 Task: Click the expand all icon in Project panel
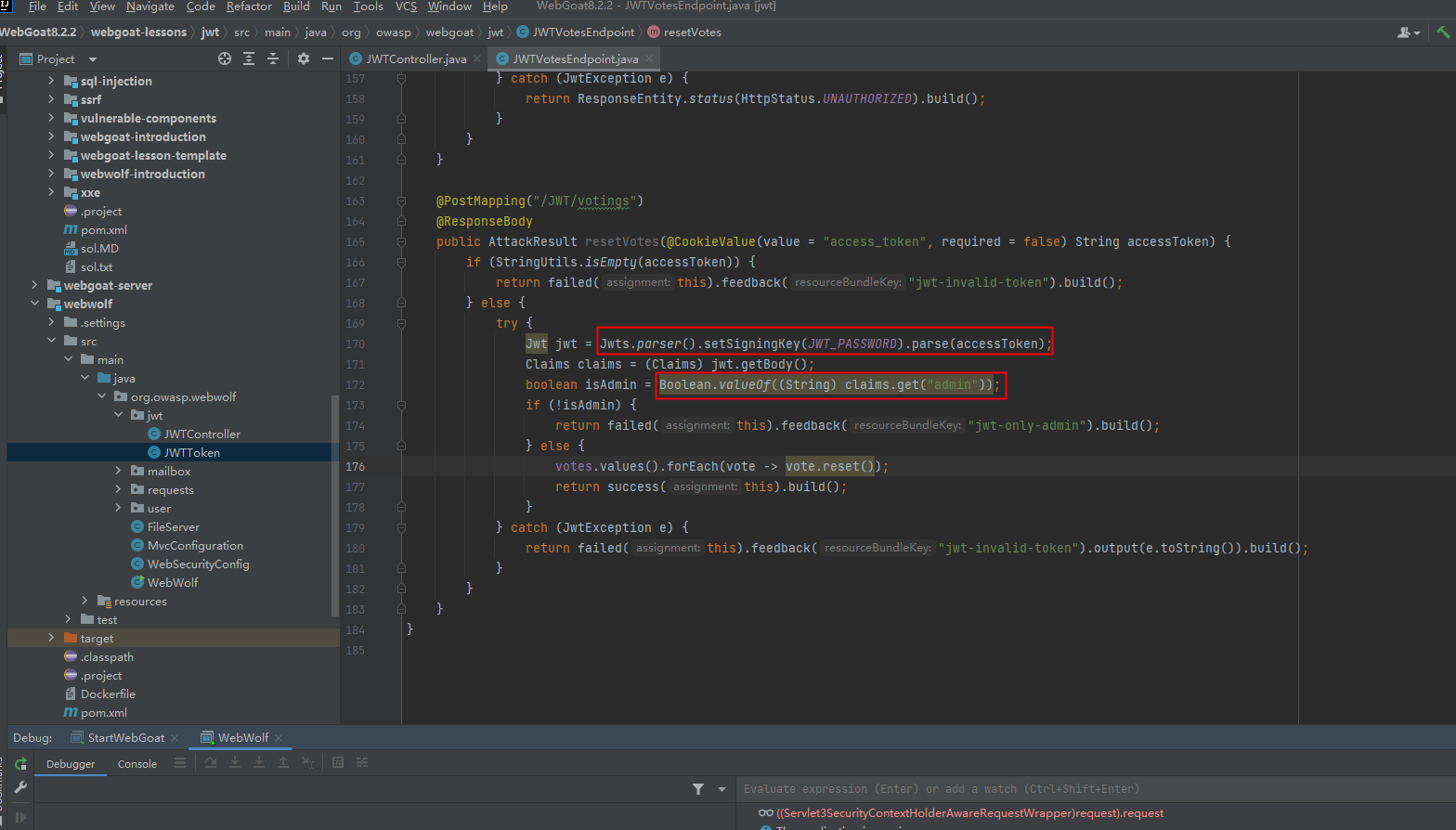[x=249, y=58]
